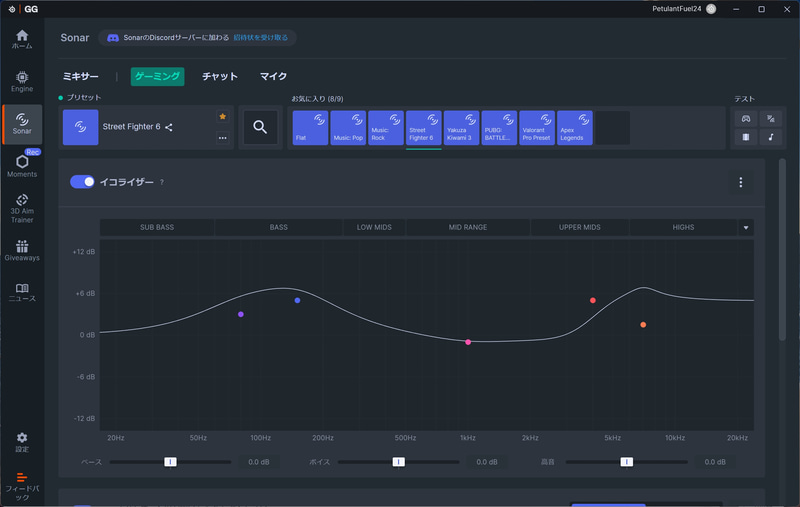
Task: Open the フィードバック feedback panel
Action: pos(22,487)
